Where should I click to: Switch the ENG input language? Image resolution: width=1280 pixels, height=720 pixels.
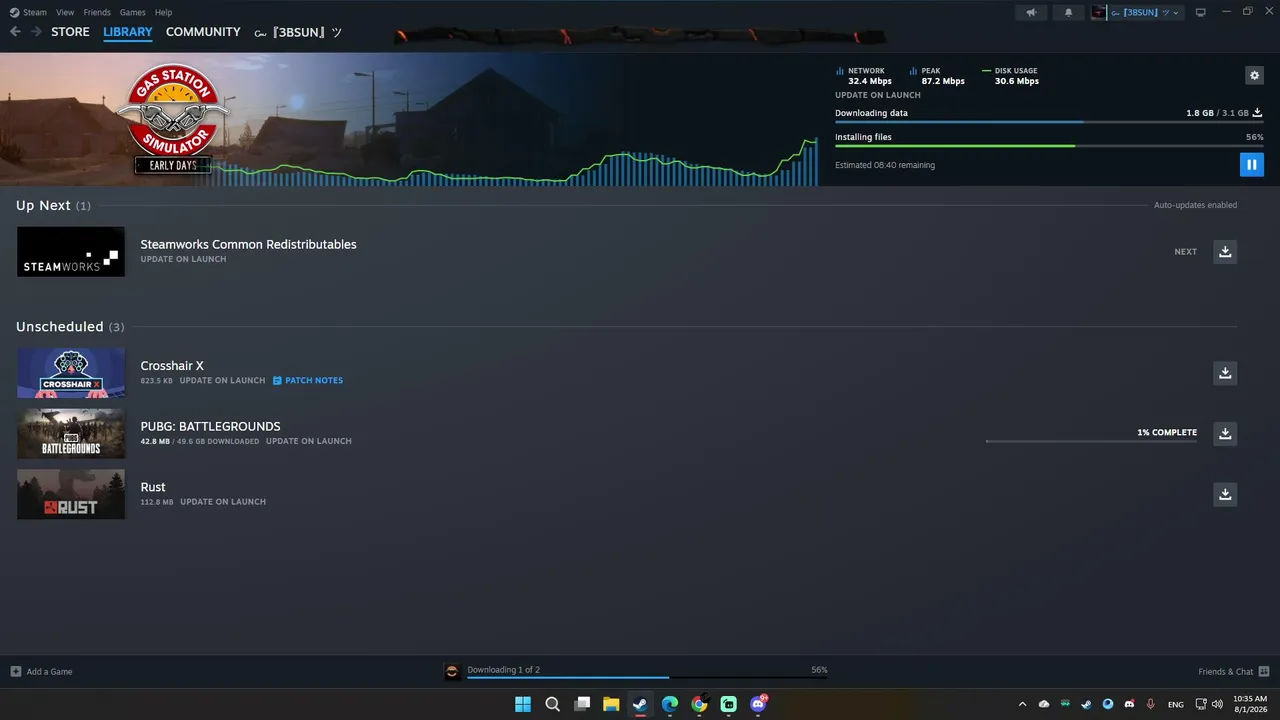pyautogui.click(x=1176, y=704)
